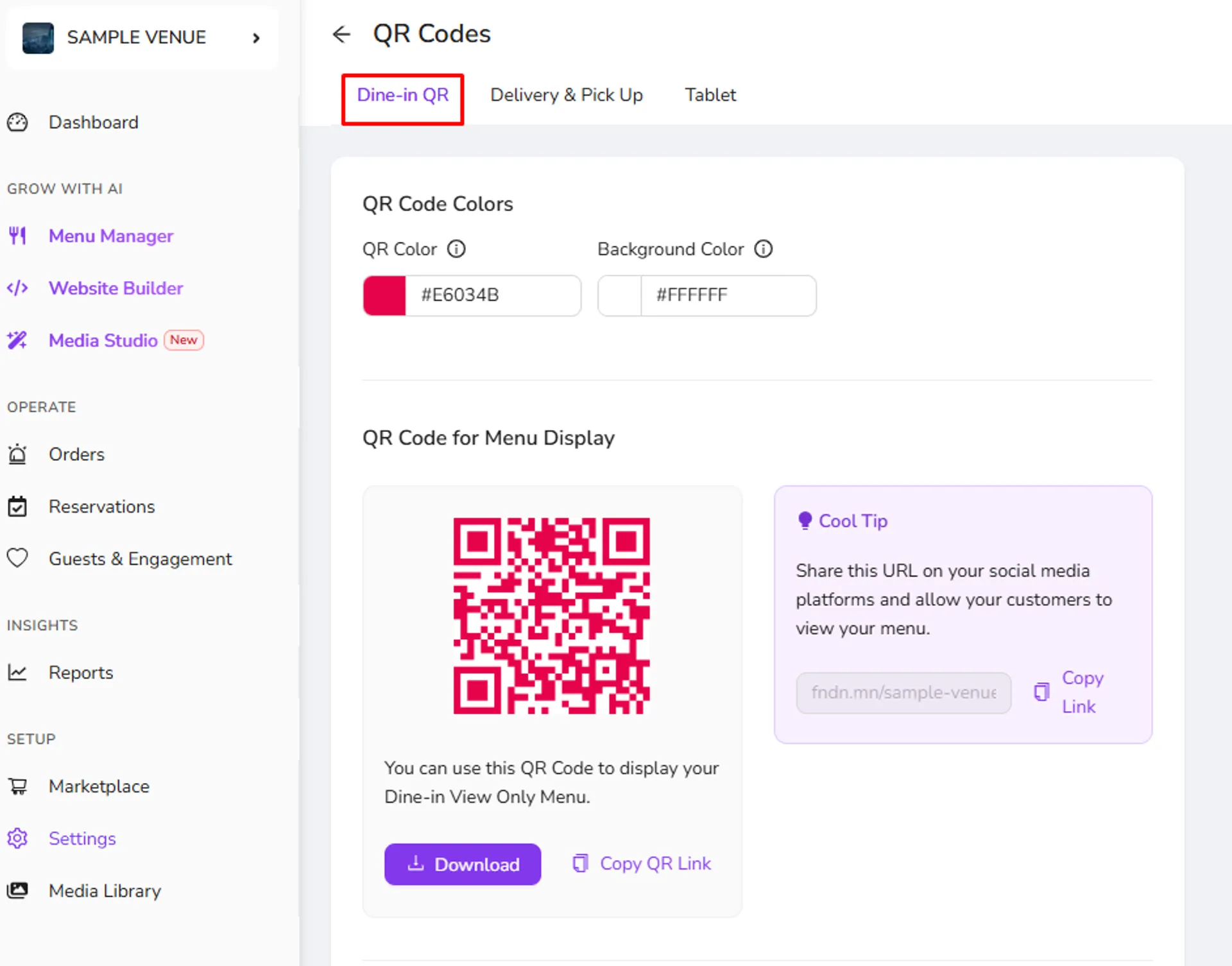This screenshot has width=1232, height=966.
Task: Click the info icon next to QR Color
Action: coord(456,248)
